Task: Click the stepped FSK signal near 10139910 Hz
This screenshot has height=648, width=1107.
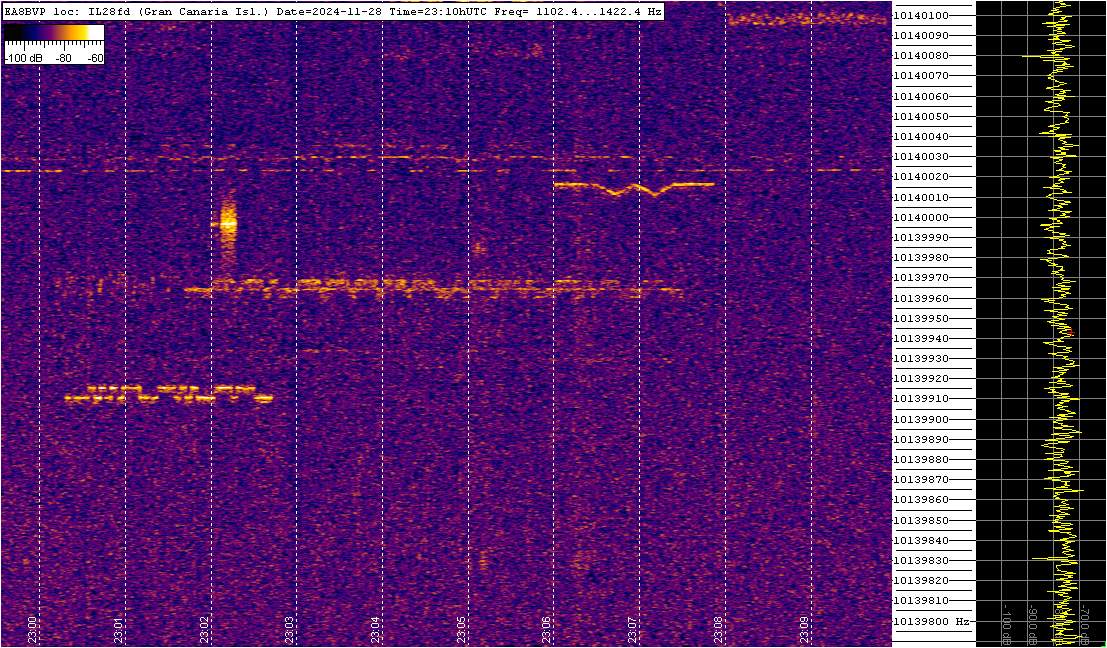Action: (169, 394)
